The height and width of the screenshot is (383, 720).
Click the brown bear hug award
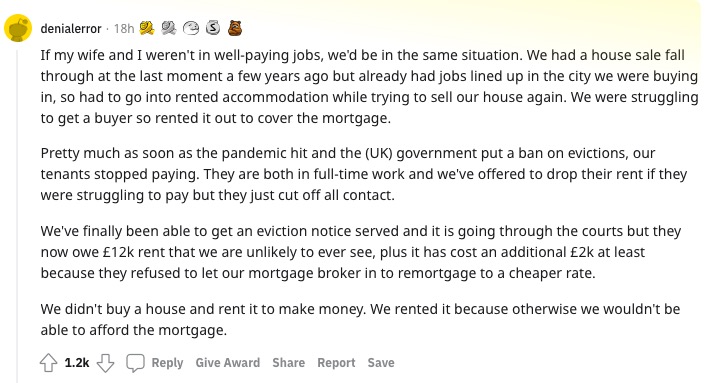pyautogui.click(x=235, y=28)
